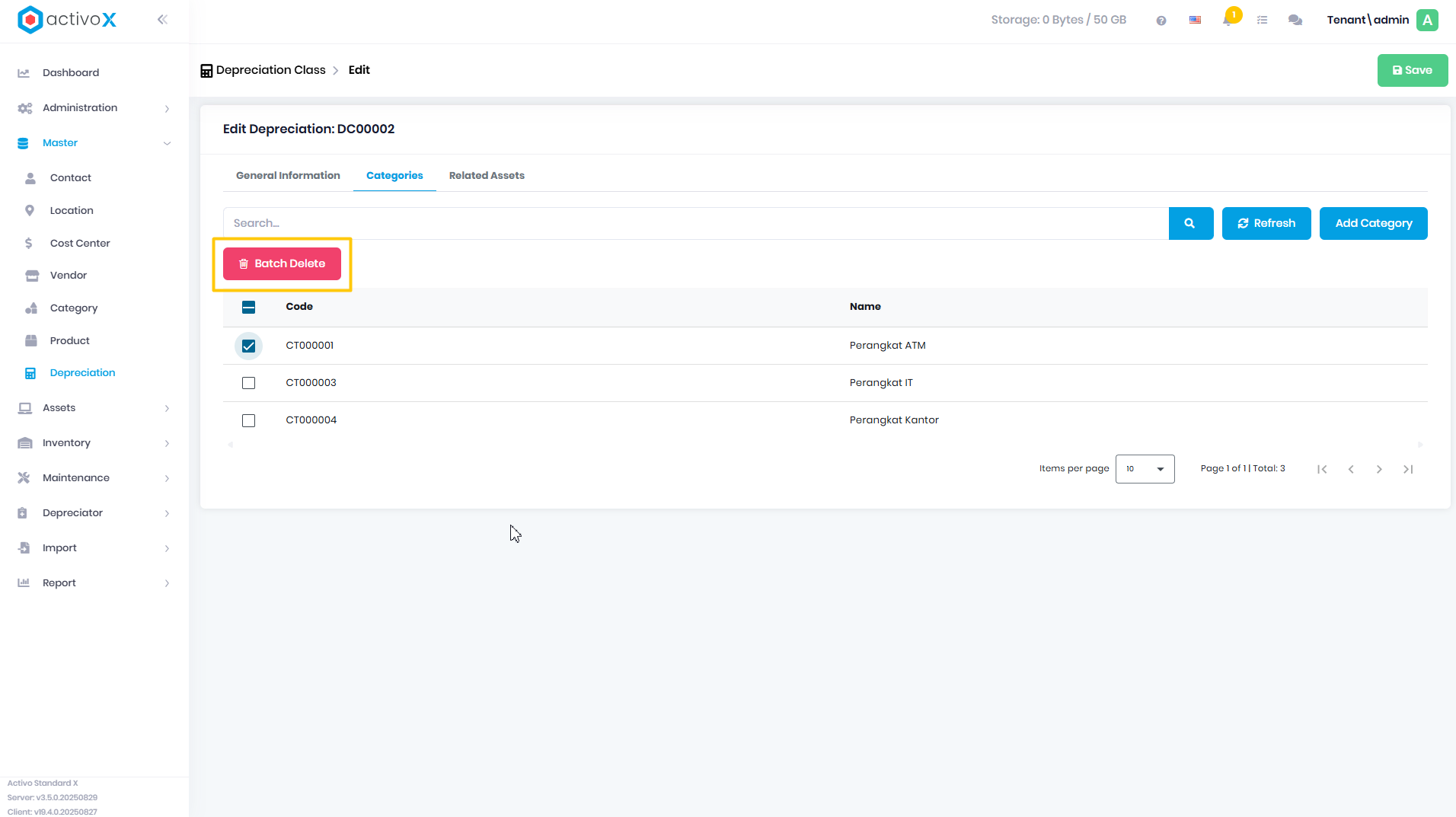Screen dimensions: 1456x817
Task: Expand the Report menu chevron
Action: point(167,584)
